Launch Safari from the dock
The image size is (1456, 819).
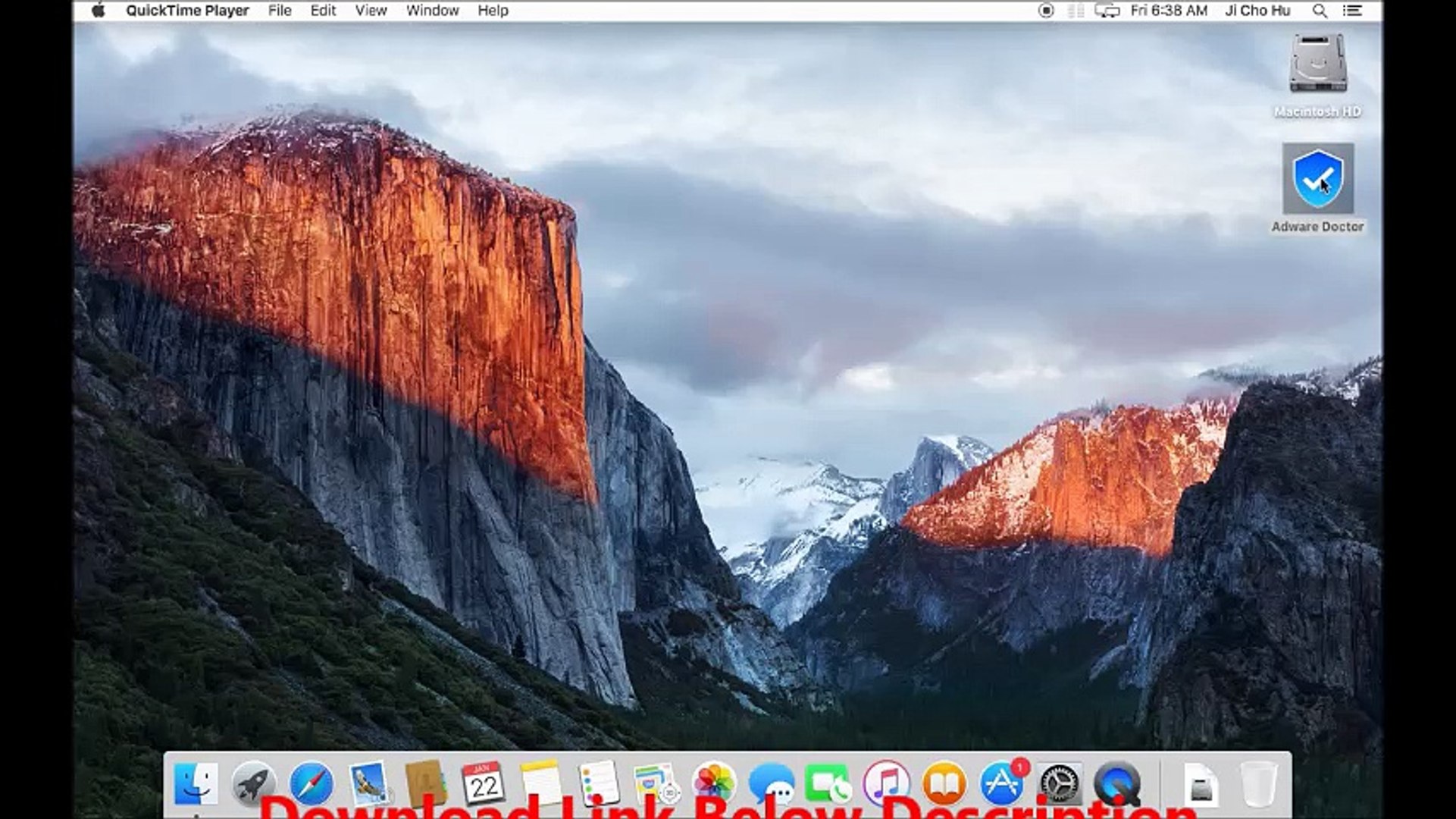tap(312, 783)
